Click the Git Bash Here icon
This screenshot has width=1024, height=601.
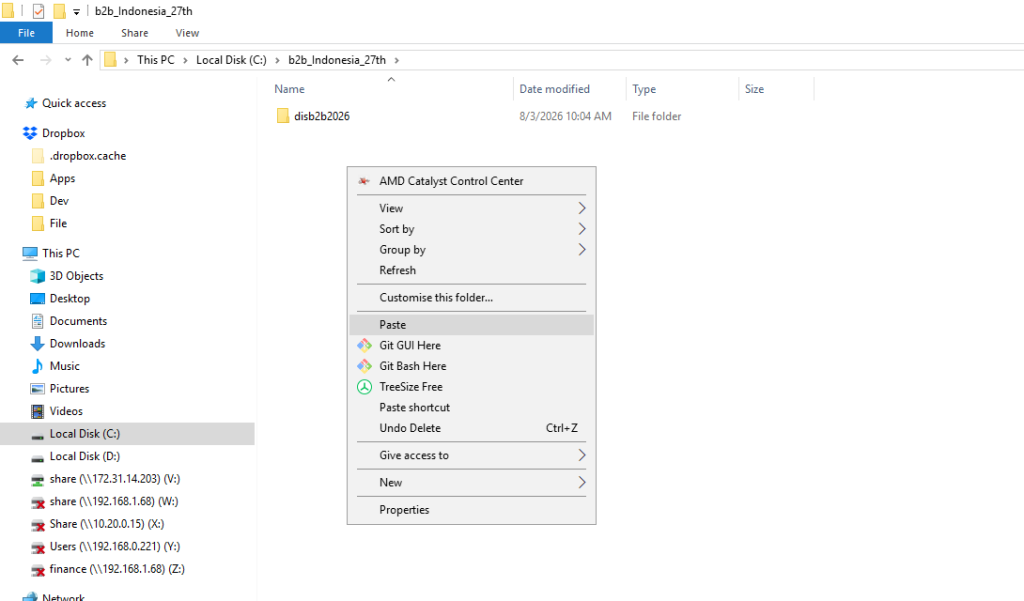364,366
